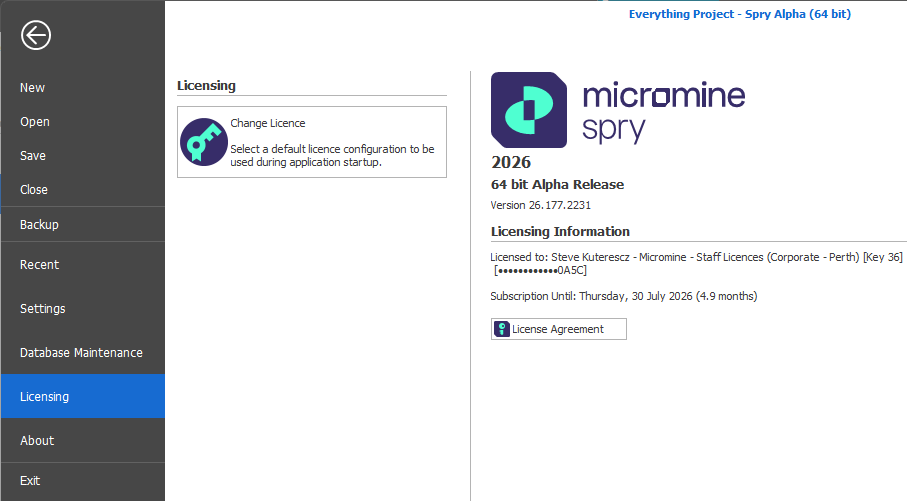
Task: Click the Licensing Information heading
Action: pyautogui.click(x=560, y=231)
